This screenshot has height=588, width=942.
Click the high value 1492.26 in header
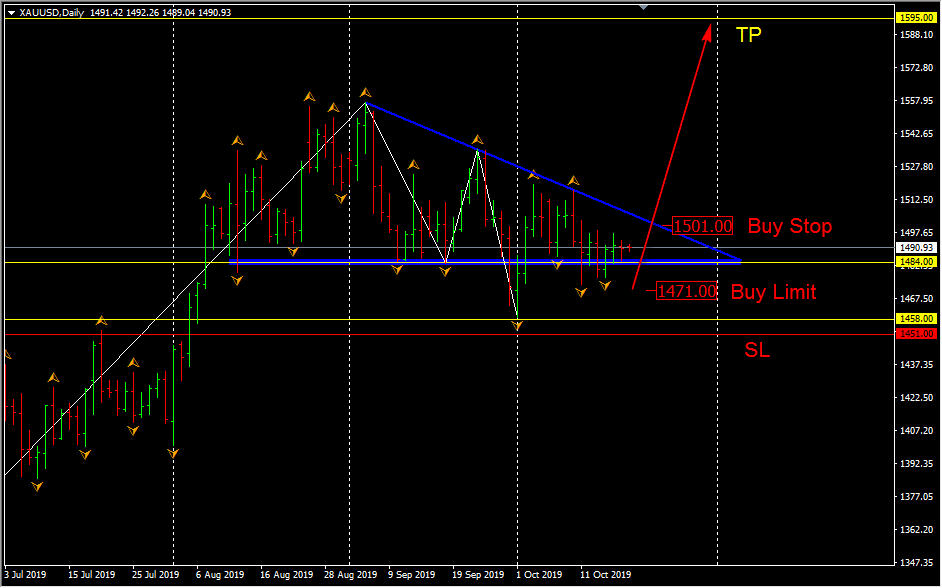pos(142,12)
